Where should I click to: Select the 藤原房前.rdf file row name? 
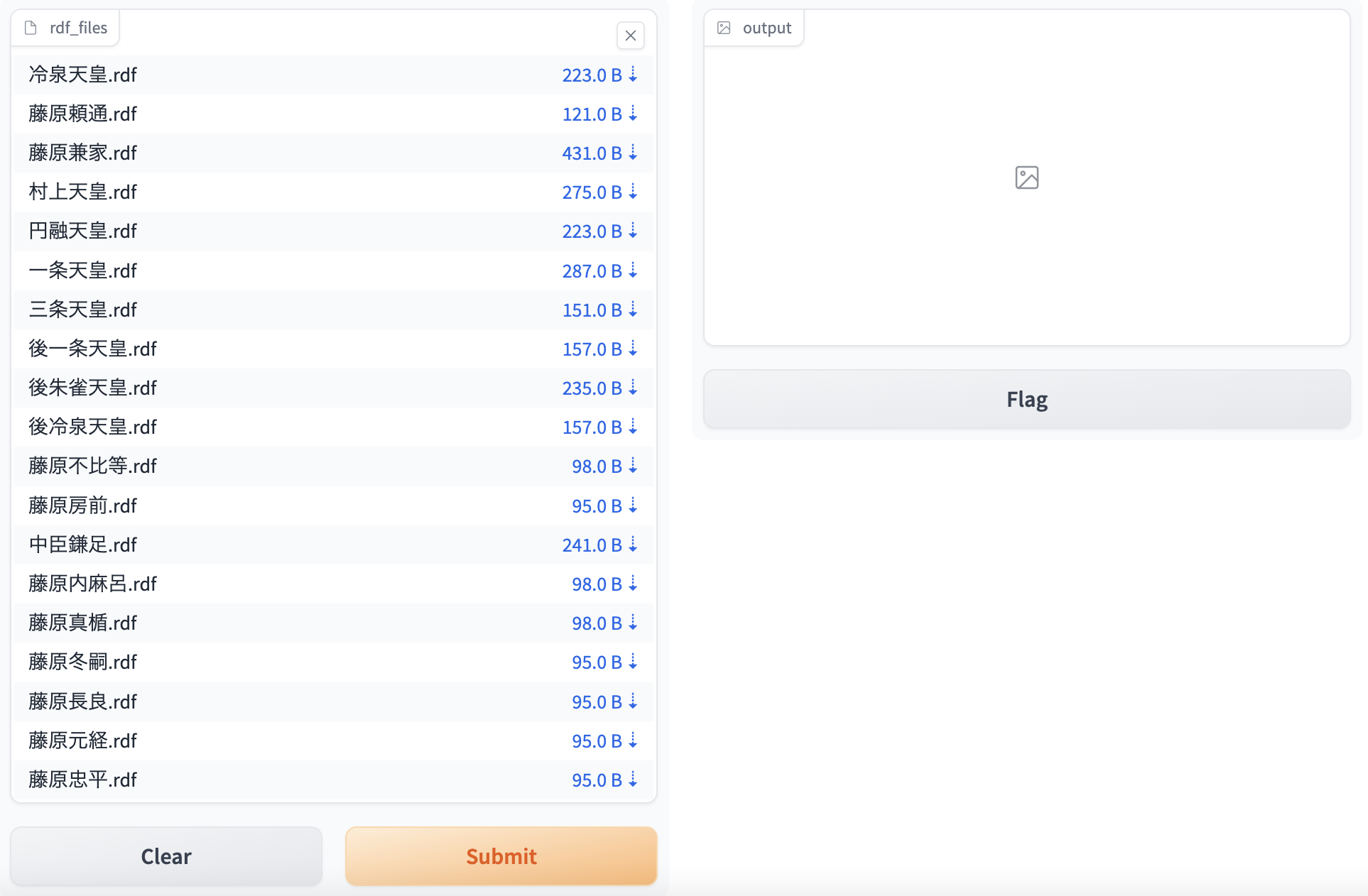83,506
